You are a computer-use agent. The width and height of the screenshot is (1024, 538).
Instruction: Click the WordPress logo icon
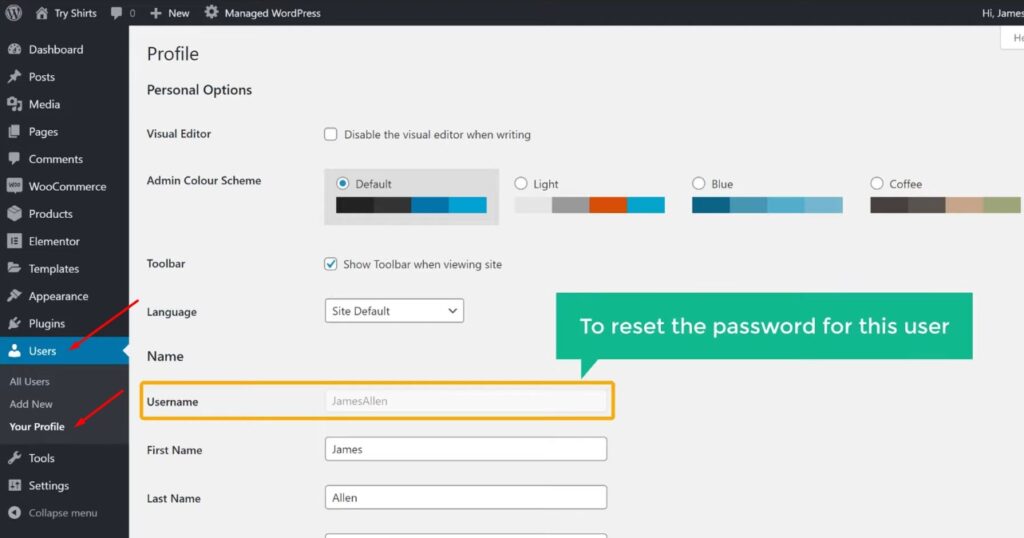click(x=14, y=13)
